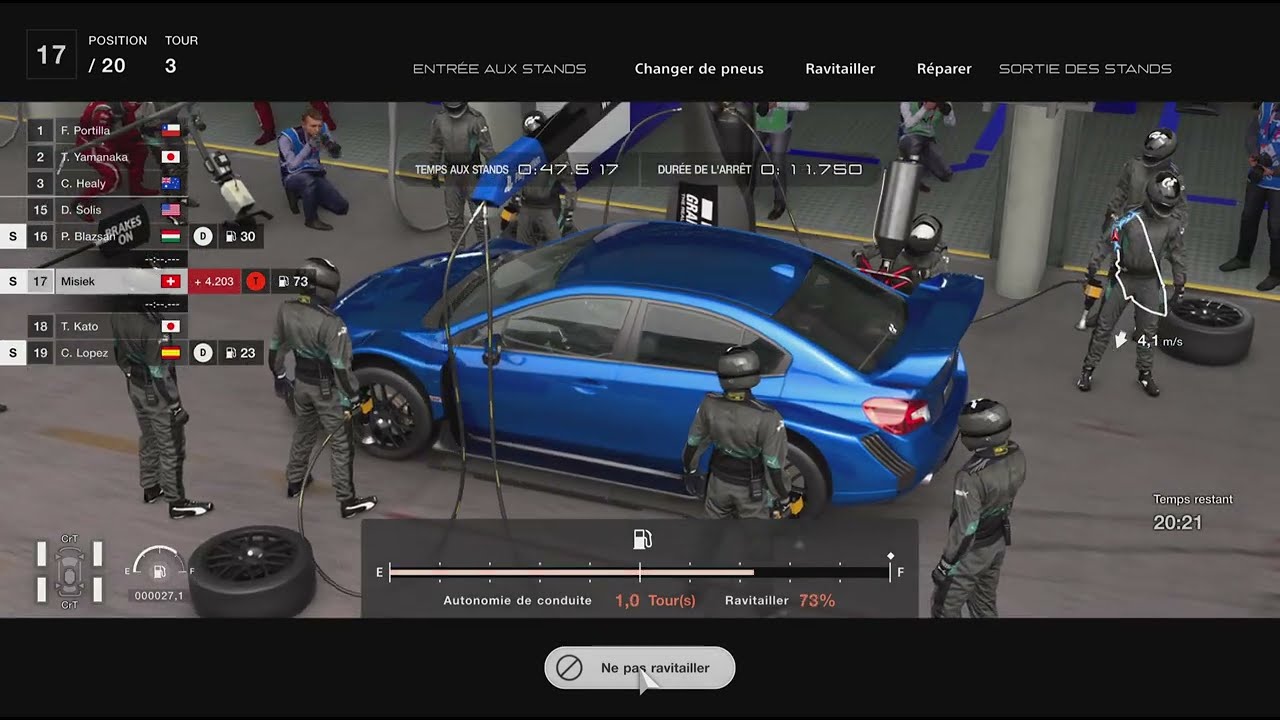Select T. Yamanaka row in leaderboard
The height and width of the screenshot is (720, 1280).
[x=107, y=157]
